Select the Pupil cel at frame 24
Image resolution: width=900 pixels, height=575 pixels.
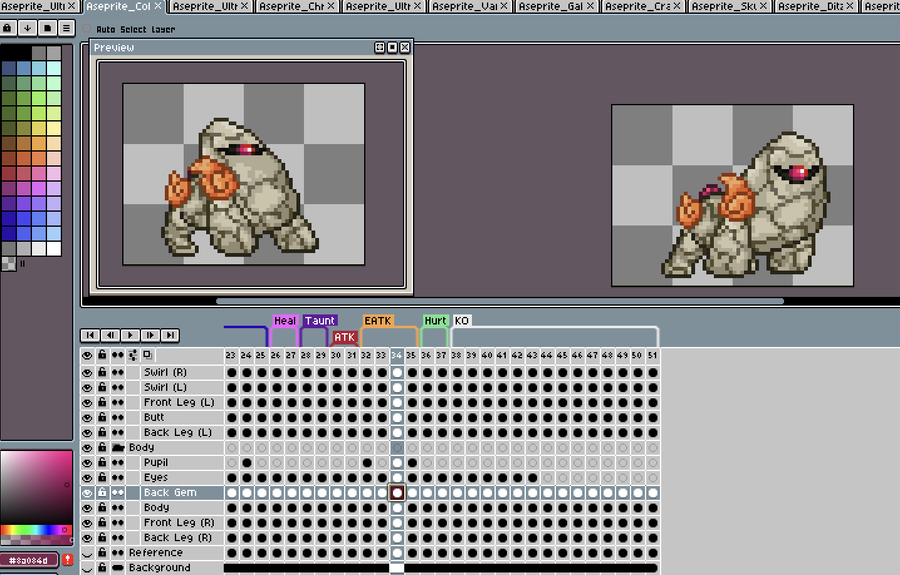point(247,463)
